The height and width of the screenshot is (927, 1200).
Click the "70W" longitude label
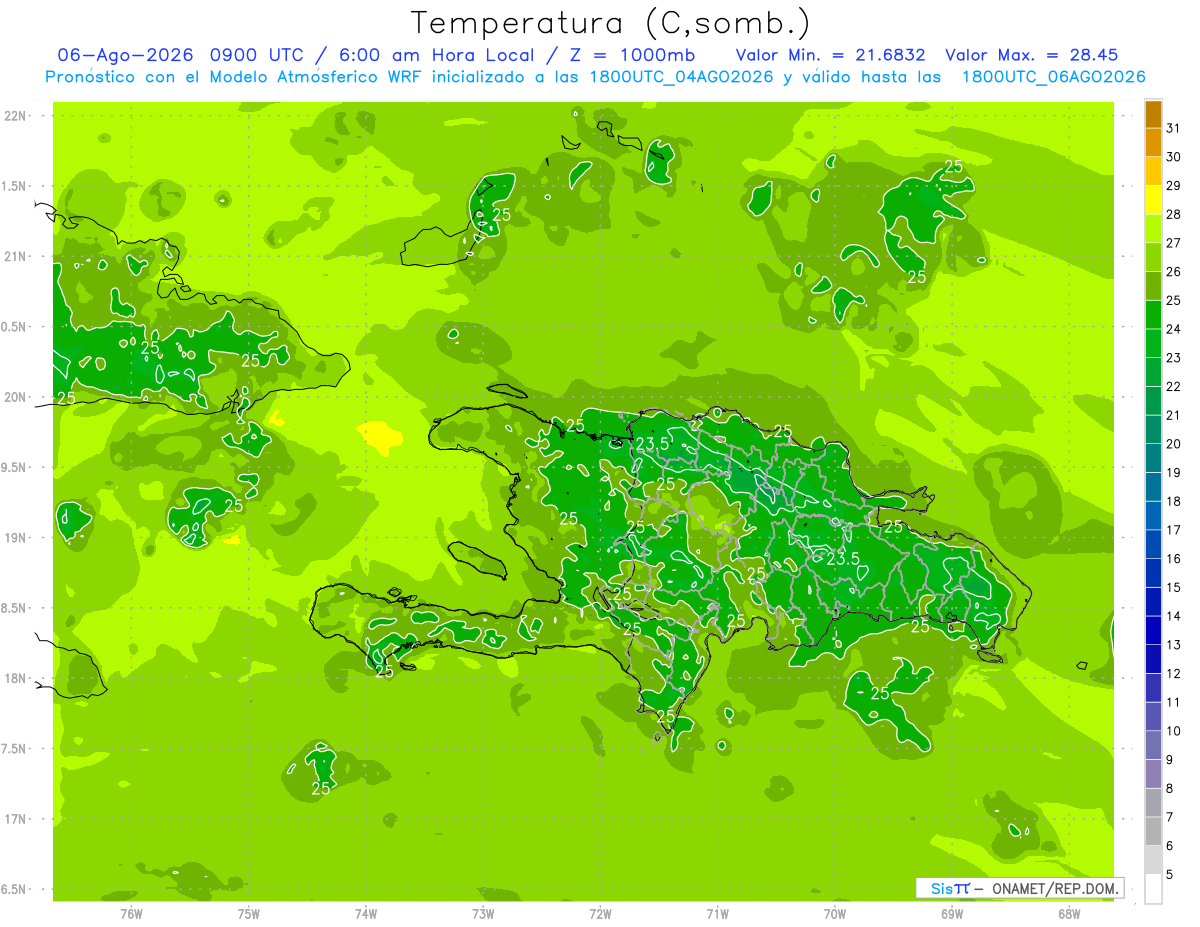(x=835, y=913)
